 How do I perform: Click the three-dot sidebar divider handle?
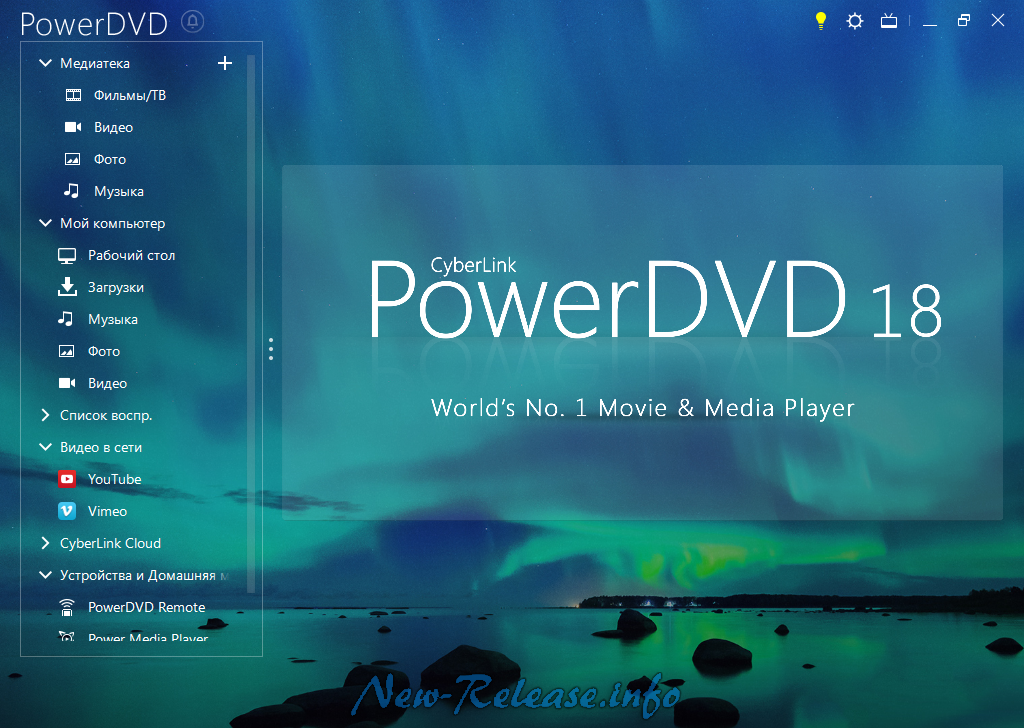(x=271, y=349)
